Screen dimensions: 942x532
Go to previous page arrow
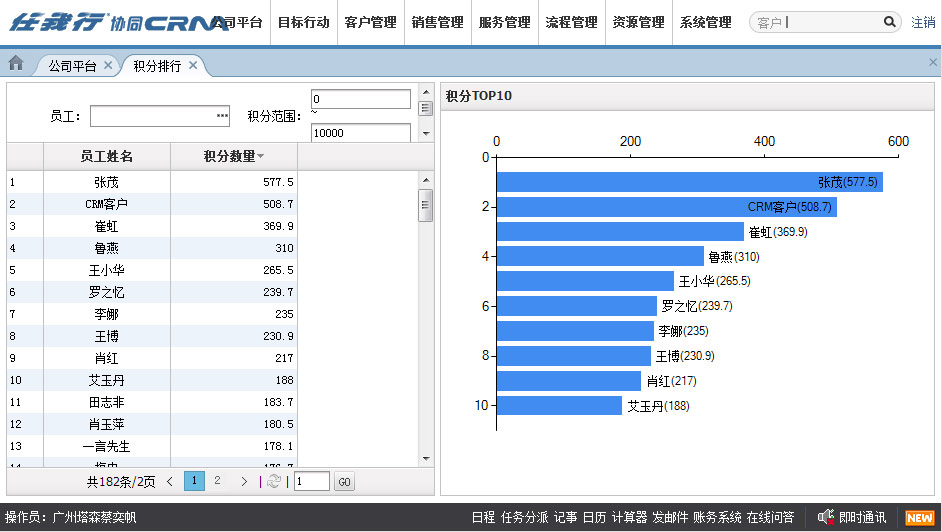point(169,482)
